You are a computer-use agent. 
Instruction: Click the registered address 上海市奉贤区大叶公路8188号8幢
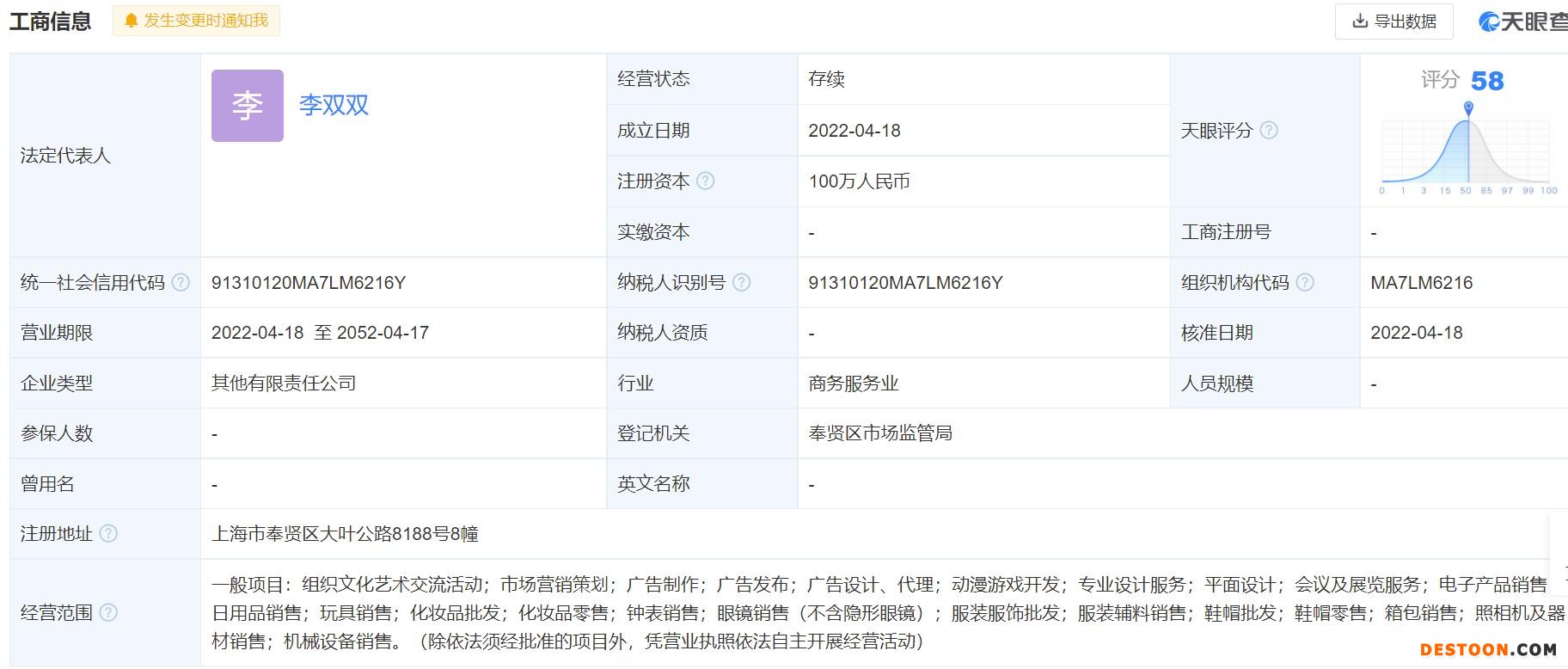click(345, 534)
